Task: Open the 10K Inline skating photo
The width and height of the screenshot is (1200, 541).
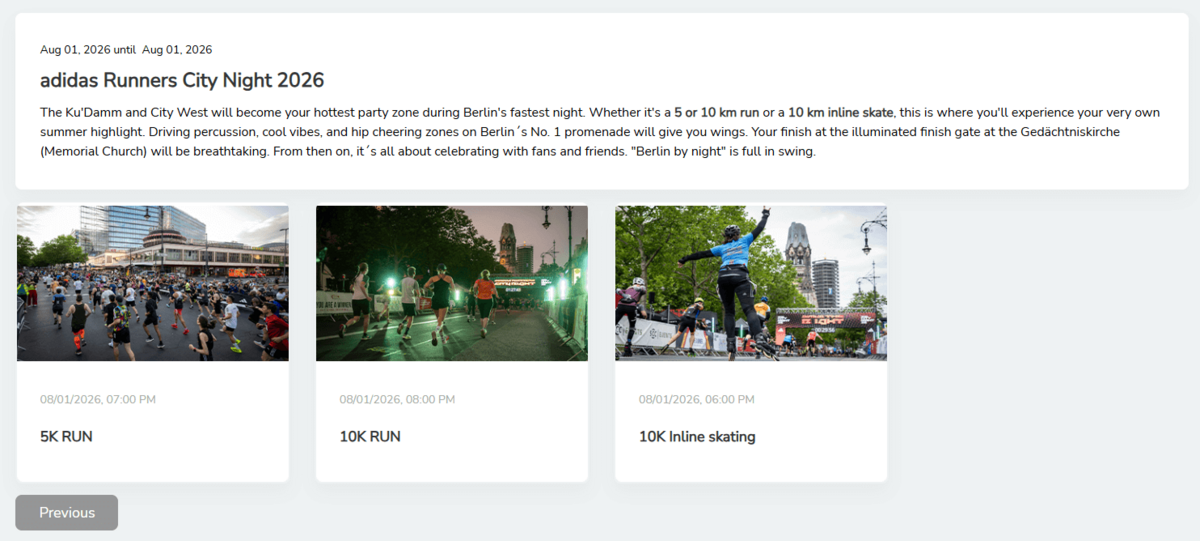Action: [x=750, y=283]
